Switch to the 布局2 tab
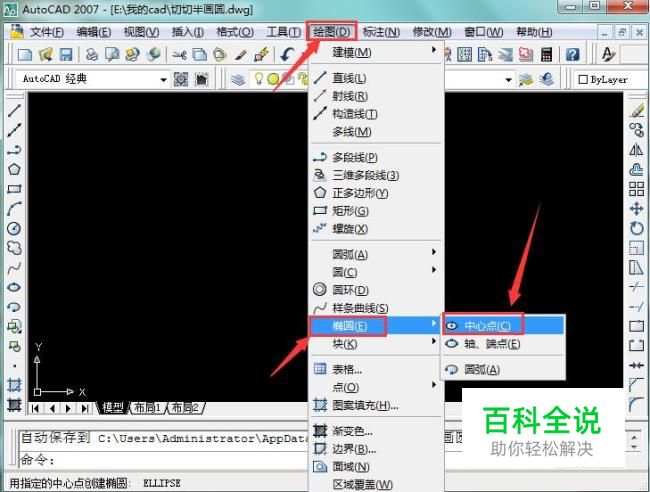Image resolution: width=650 pixels, height=492 pixels. click(184, 408)
